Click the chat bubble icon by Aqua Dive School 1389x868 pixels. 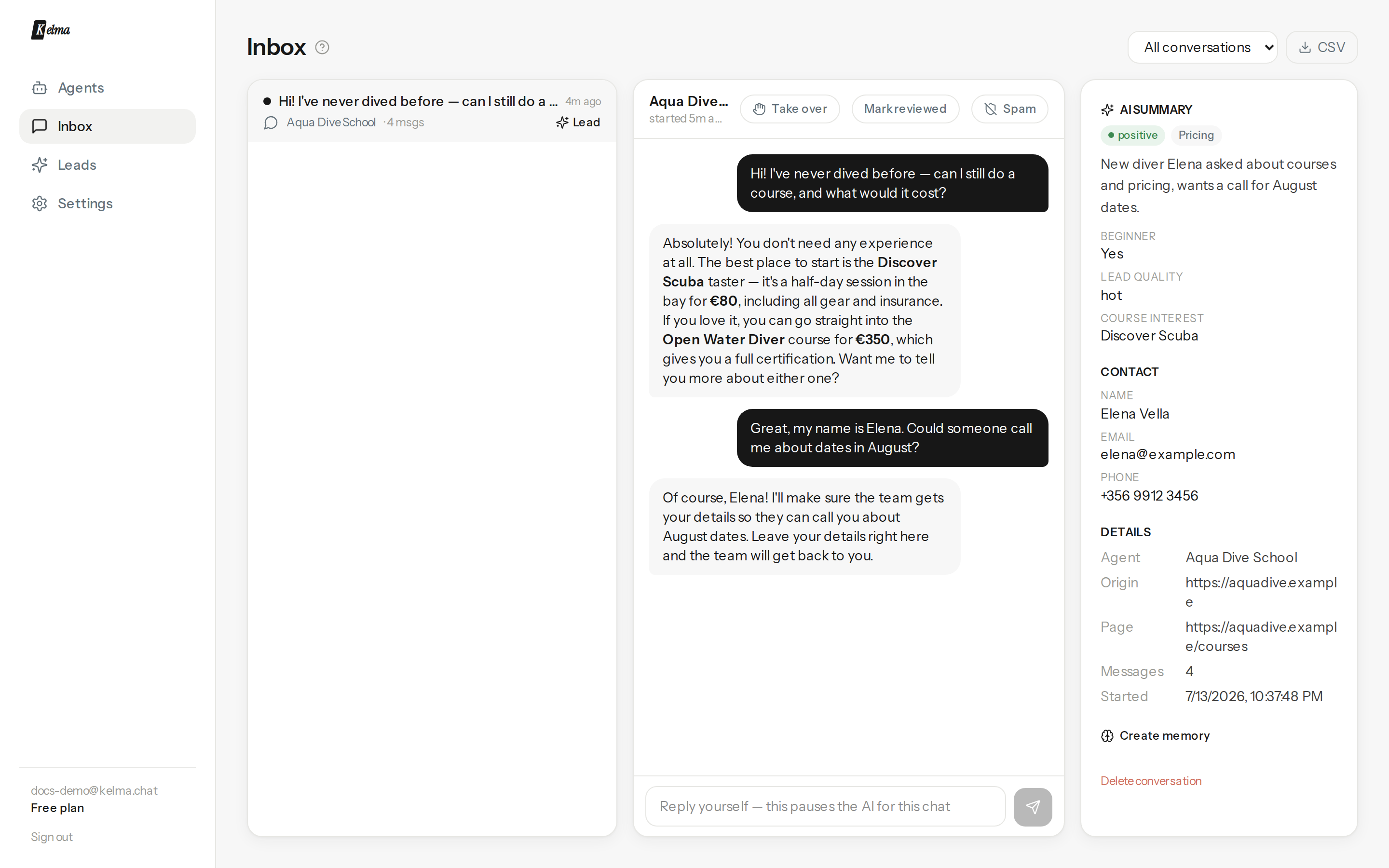click(x=271, y=123)
